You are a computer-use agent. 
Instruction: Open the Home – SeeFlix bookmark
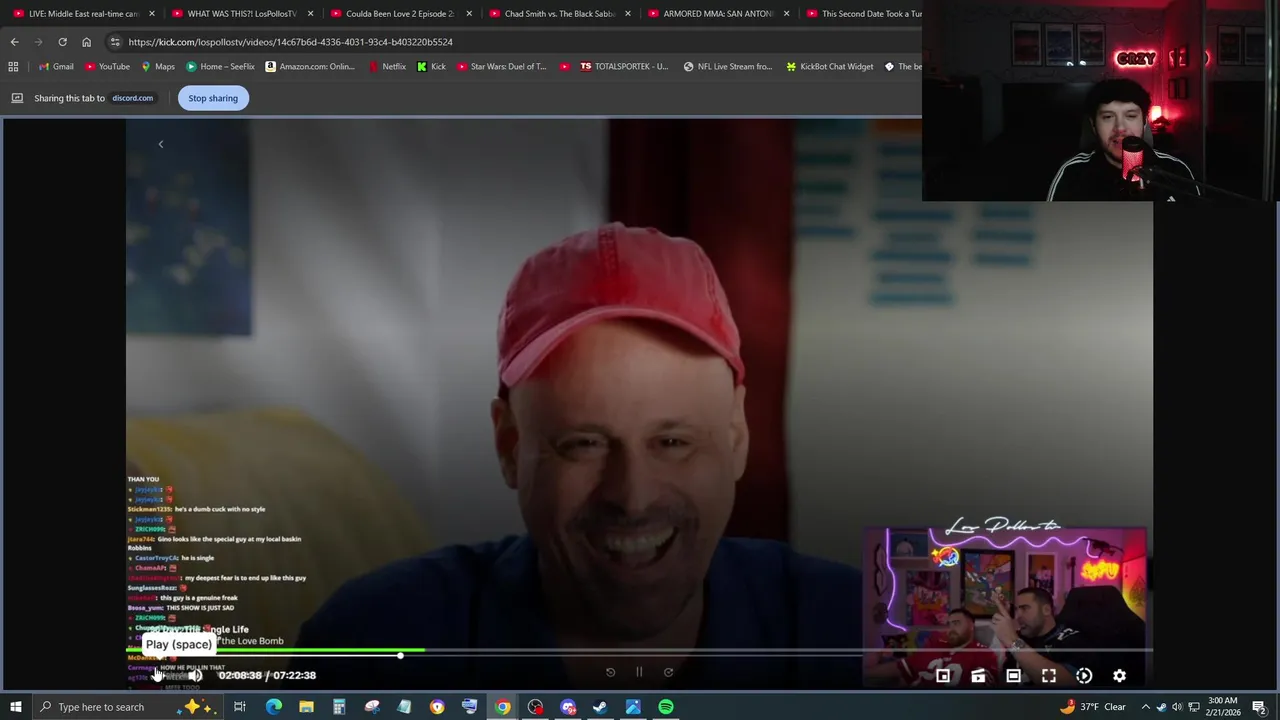220,67
